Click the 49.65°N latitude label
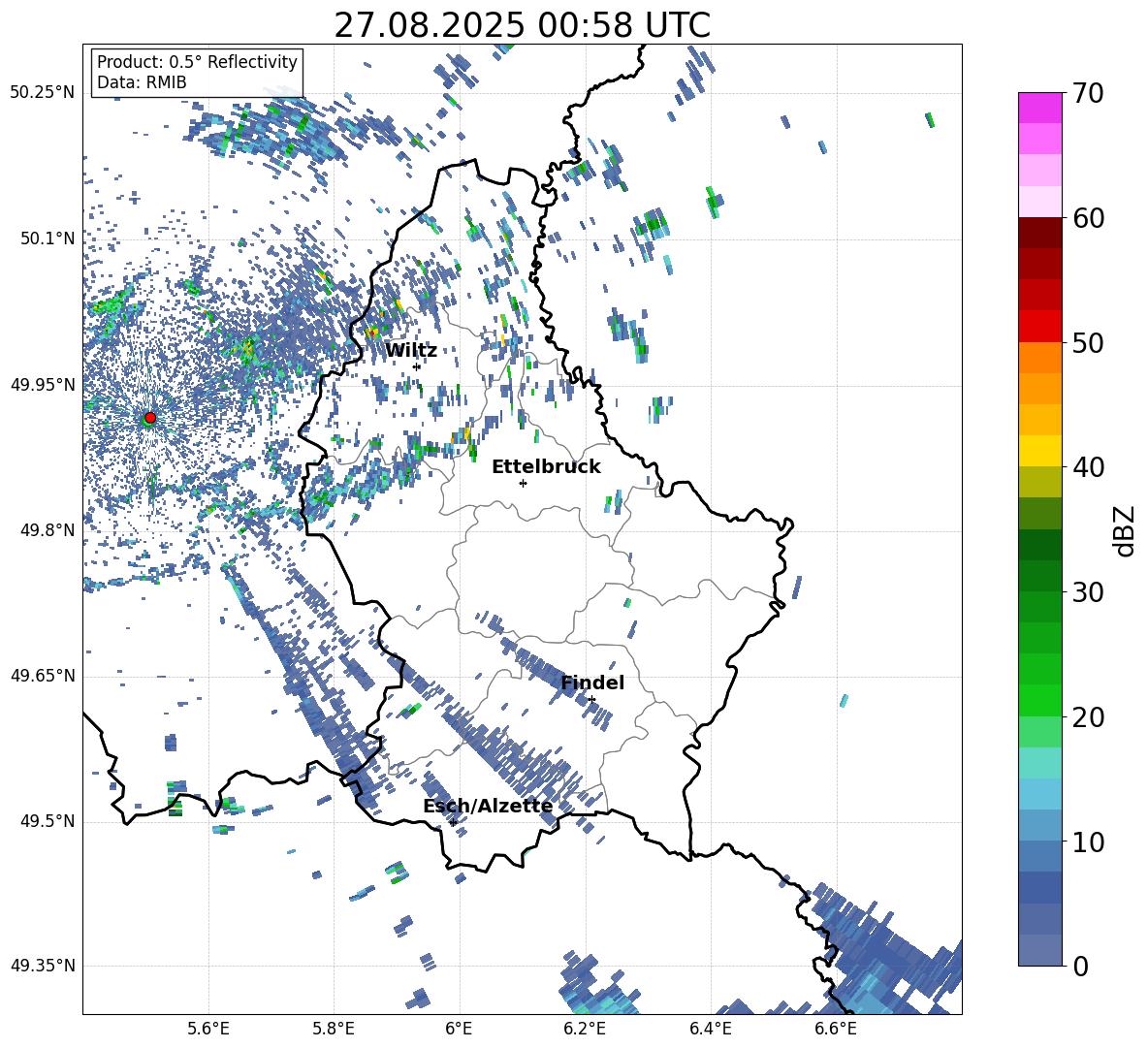The image size is (1148, 1048). 43,676
